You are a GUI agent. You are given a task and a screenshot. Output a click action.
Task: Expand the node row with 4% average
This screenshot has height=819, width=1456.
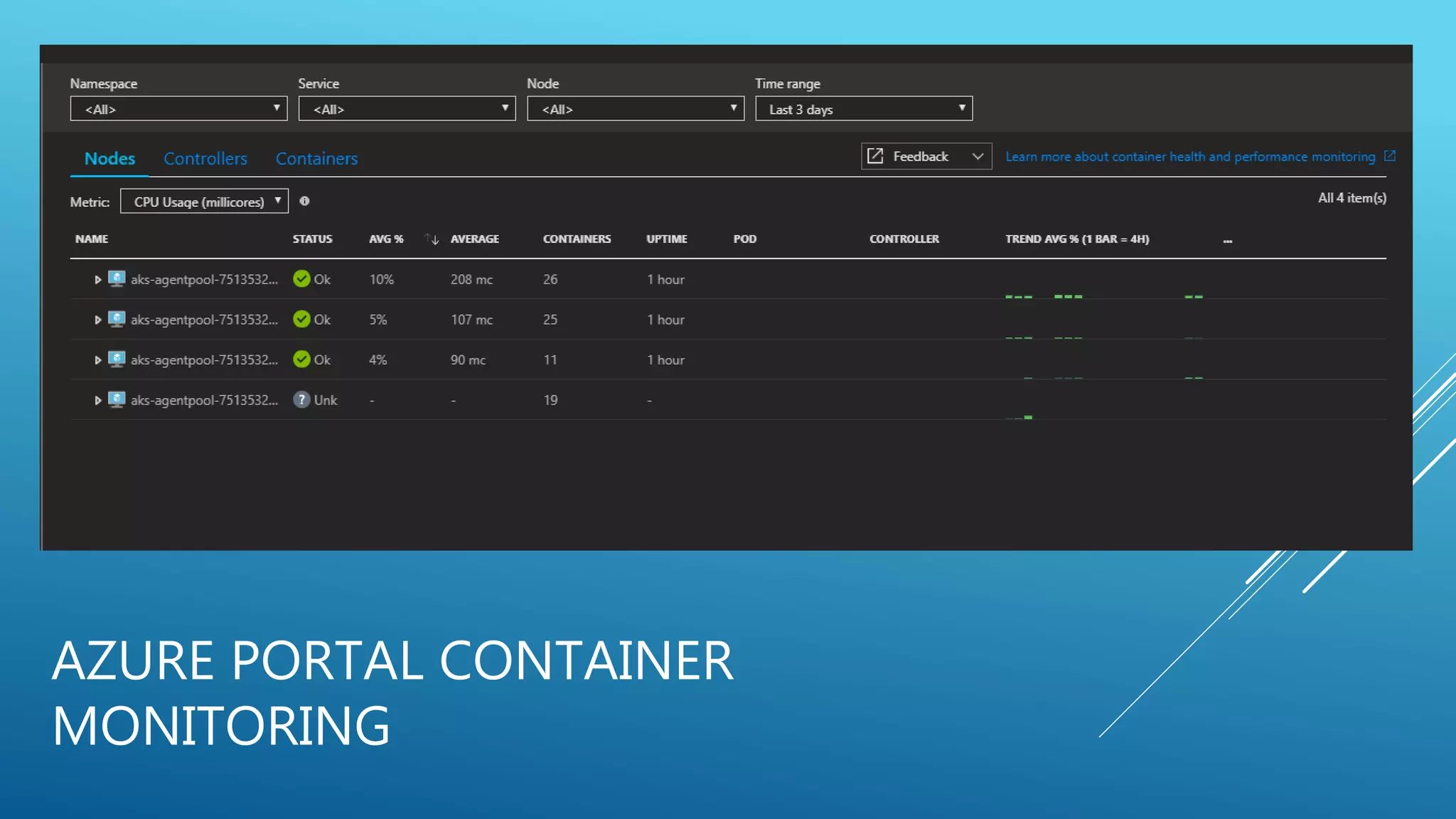click(x=97, y=360)
